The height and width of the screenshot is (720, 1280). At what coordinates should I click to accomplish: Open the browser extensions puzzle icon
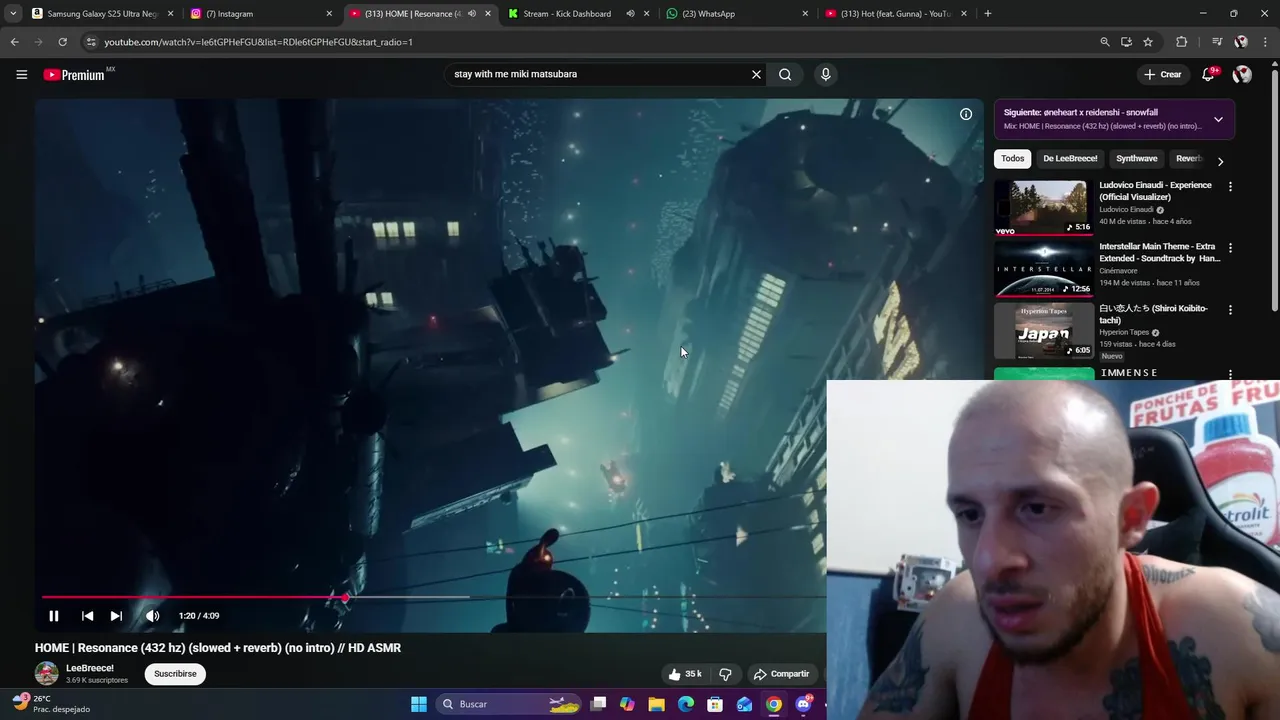point(1181,42)
